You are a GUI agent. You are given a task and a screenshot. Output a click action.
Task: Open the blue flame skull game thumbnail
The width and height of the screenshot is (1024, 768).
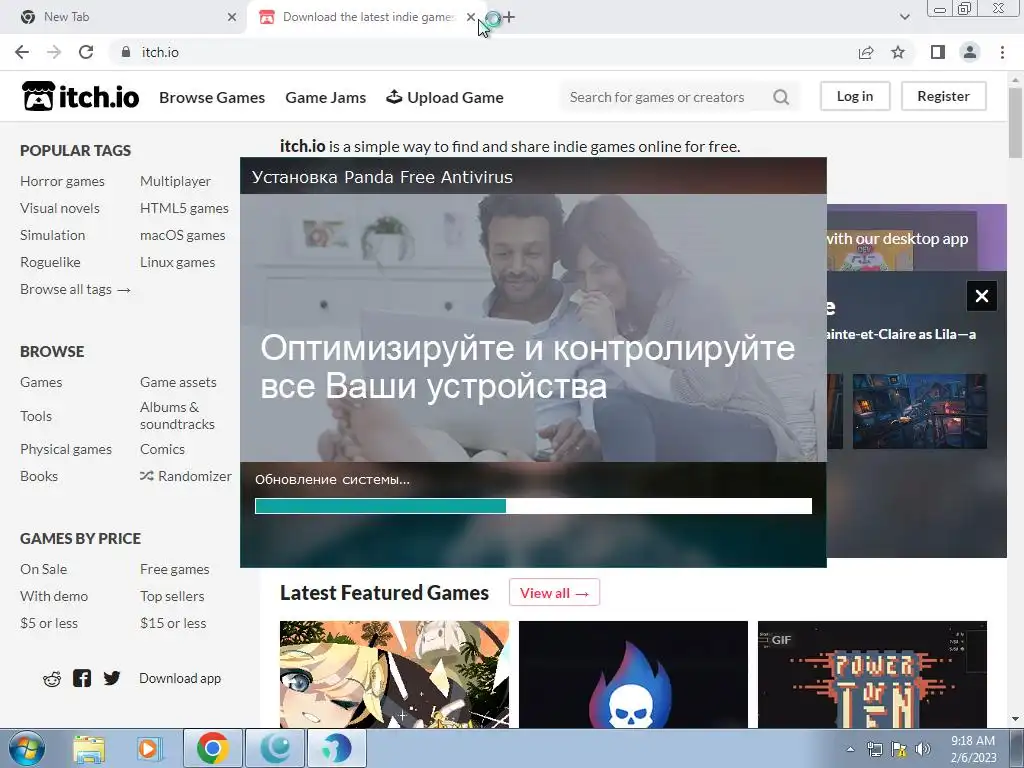point(633,675)
